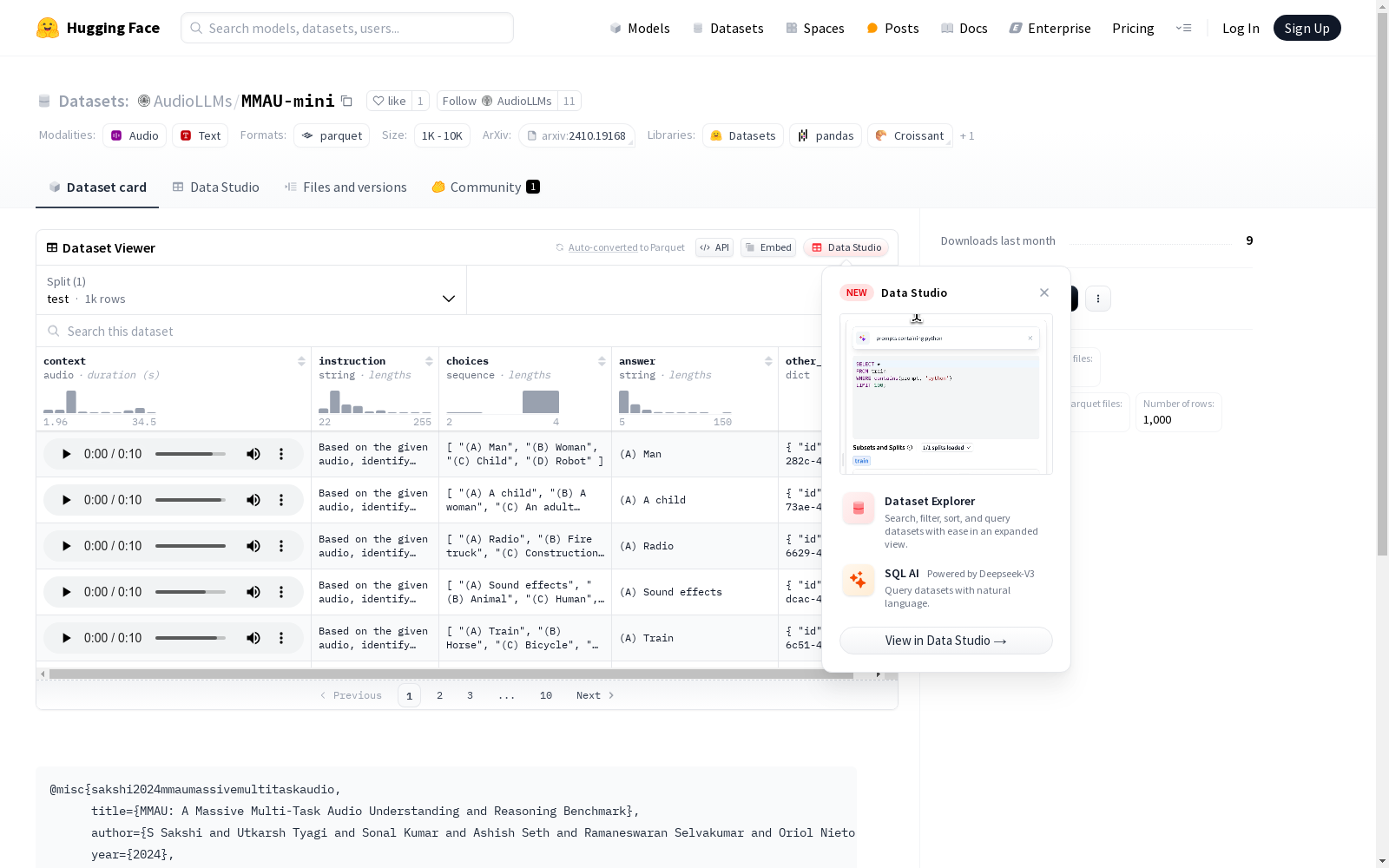Screen dimensions: 1389x868
Task: Mute audio in the Train answer row
Action: [x=253, y=638]
